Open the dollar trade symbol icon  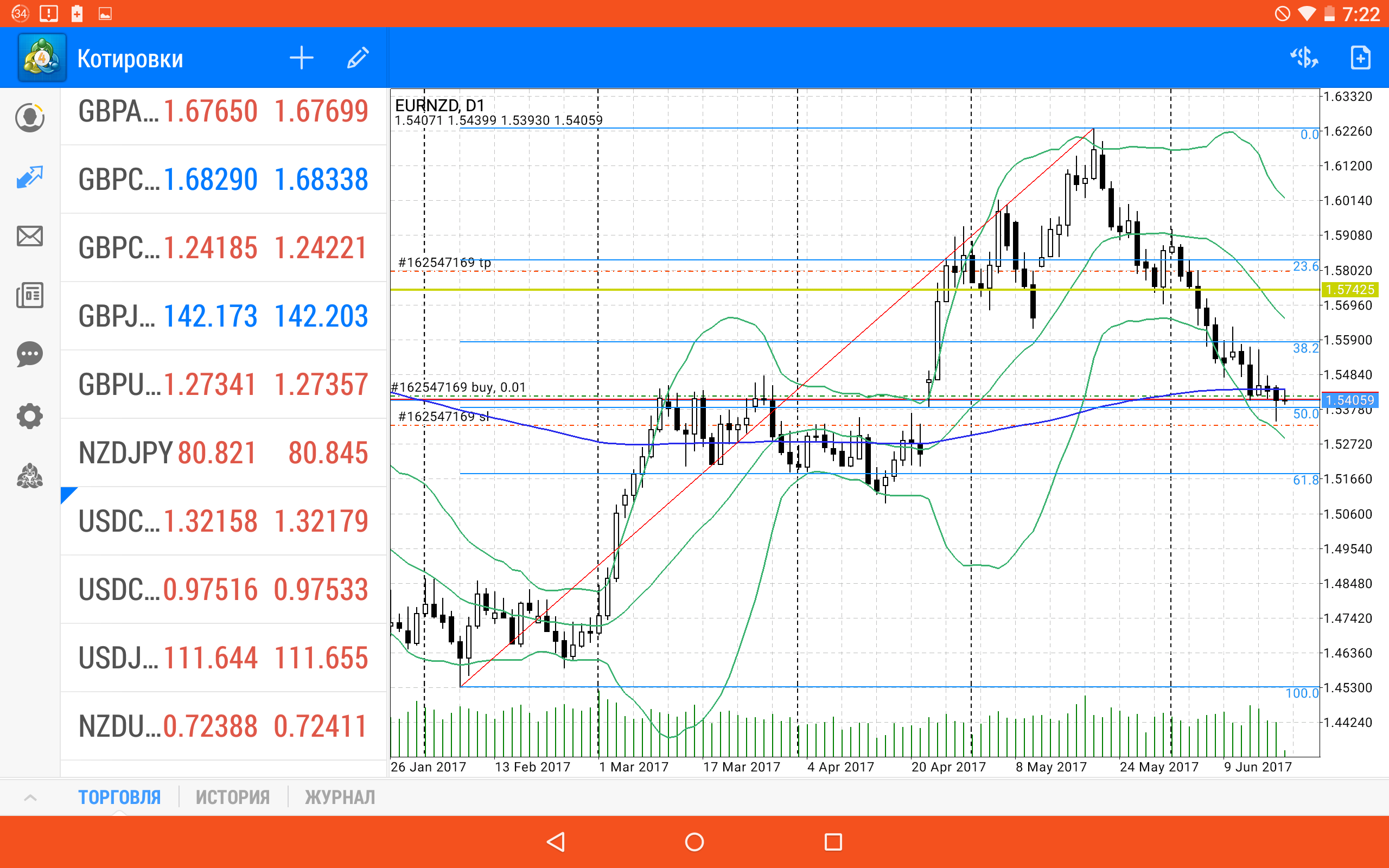tap(1304, 58)
